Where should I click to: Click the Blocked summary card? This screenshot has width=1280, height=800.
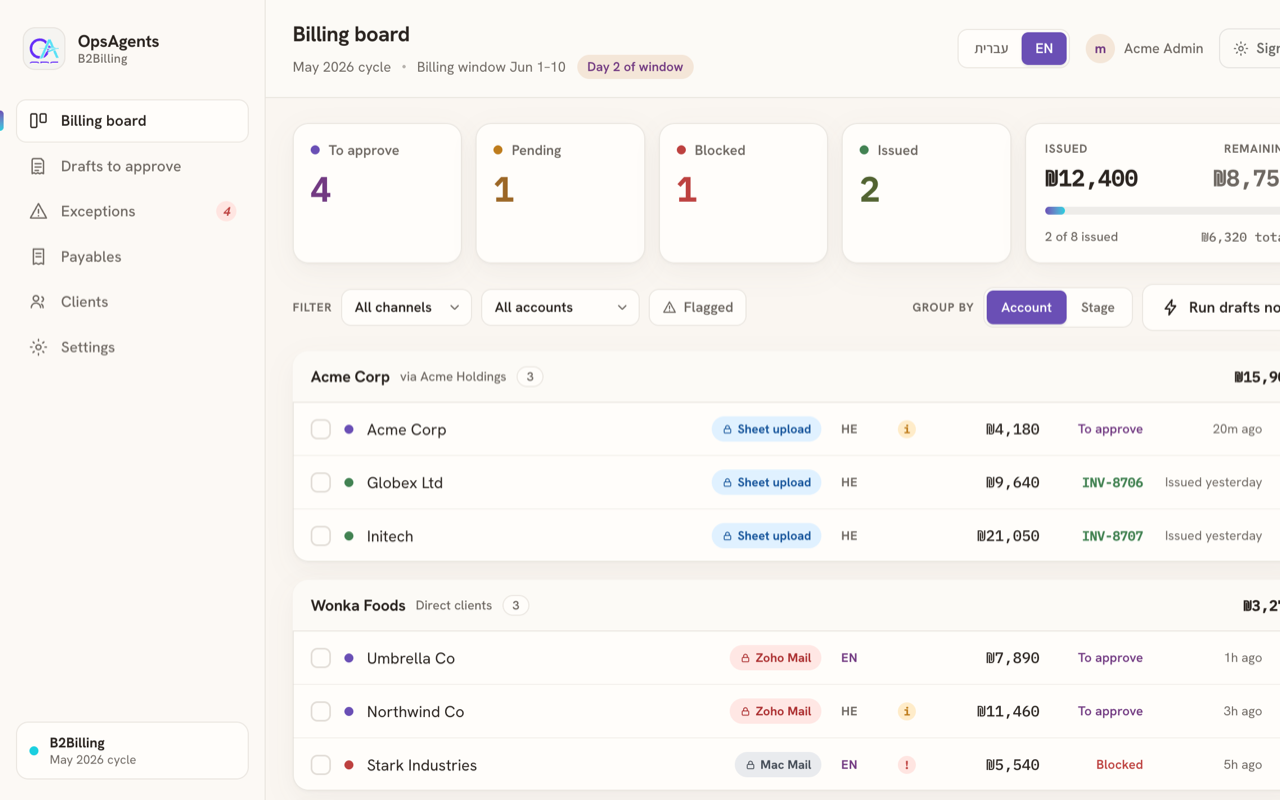(x=743, y=193)
